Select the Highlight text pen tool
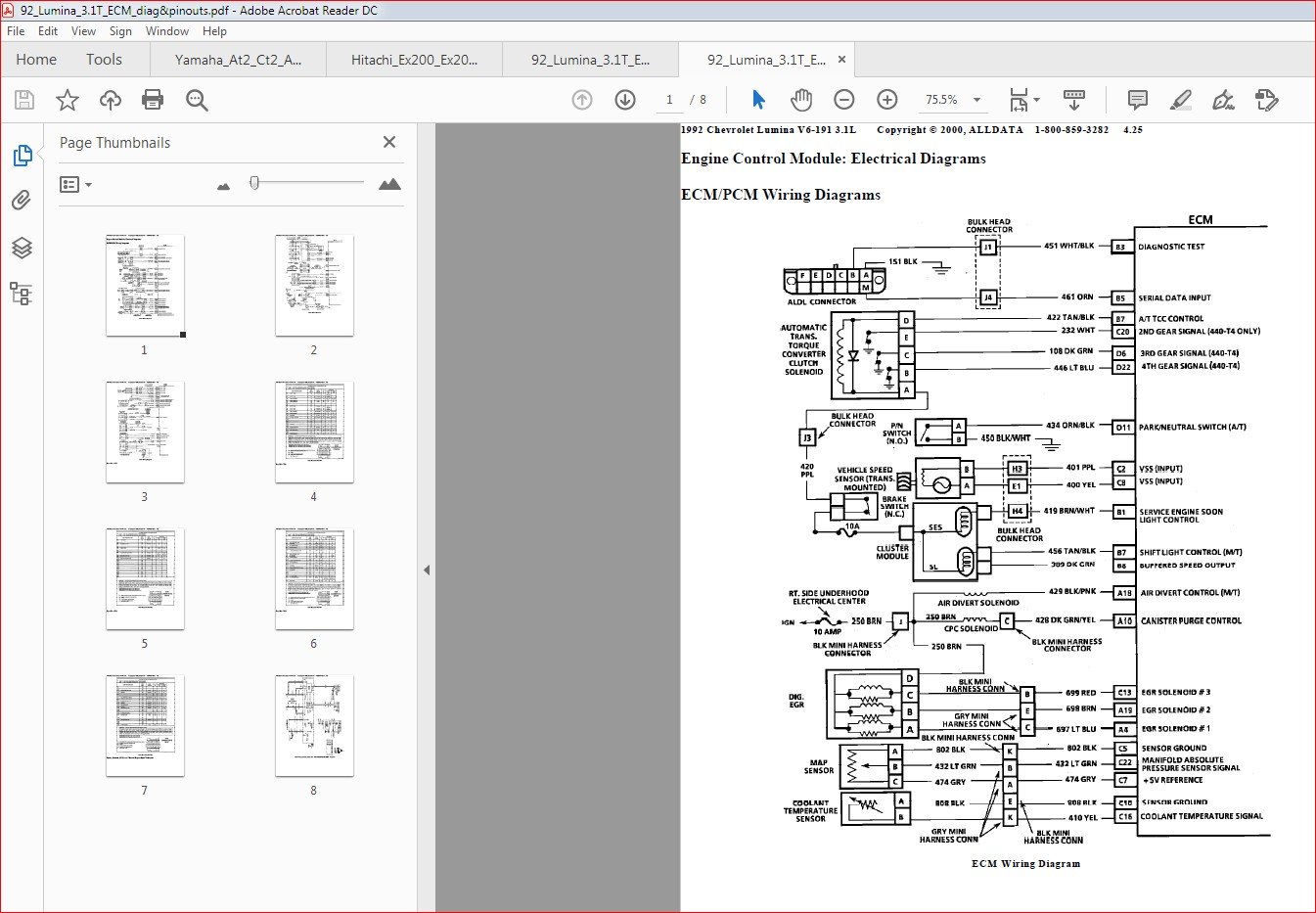Viewport: 1316px width, 913px height. pos(1181,100)
